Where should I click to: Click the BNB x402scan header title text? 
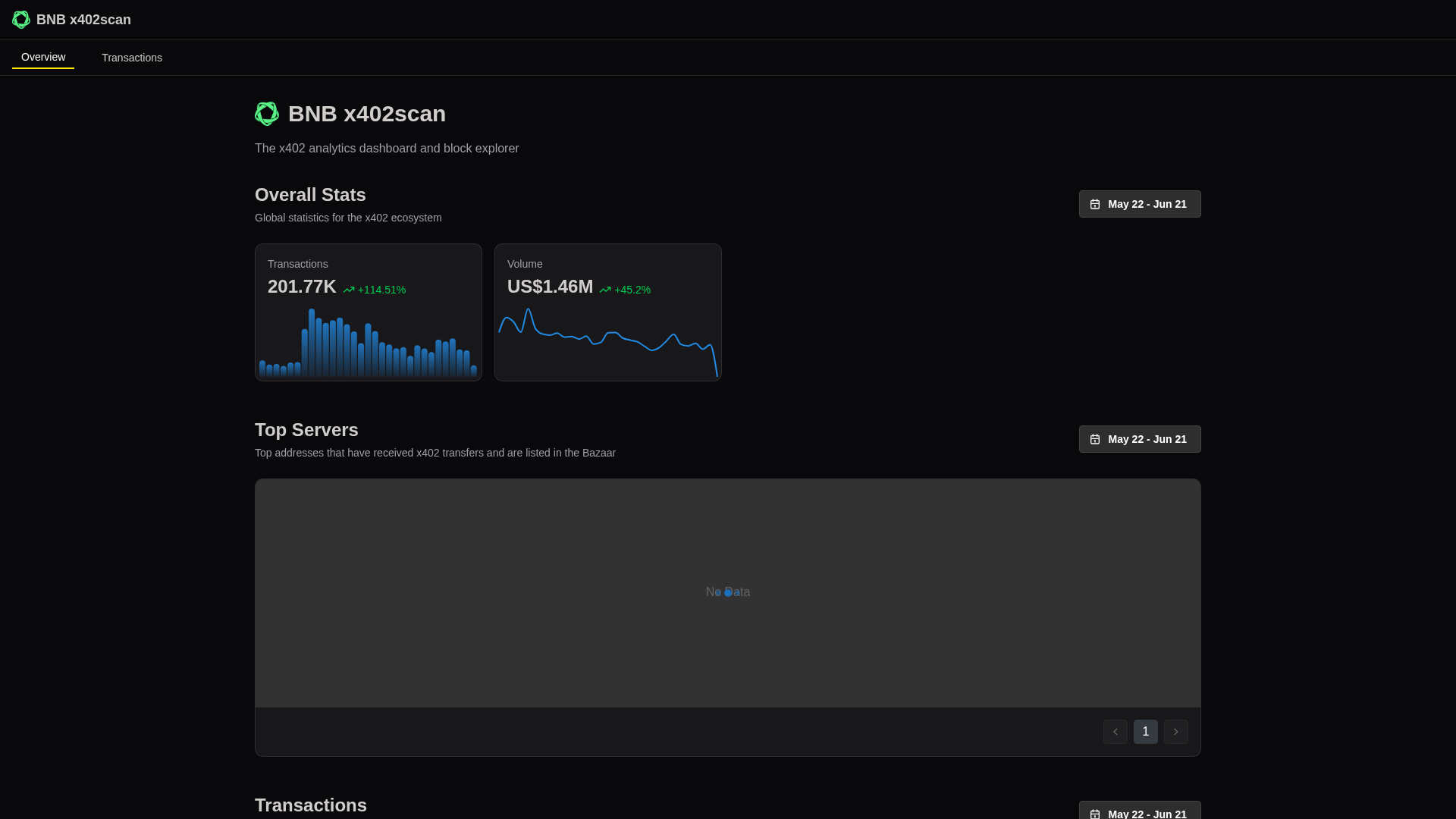point(83,20)
